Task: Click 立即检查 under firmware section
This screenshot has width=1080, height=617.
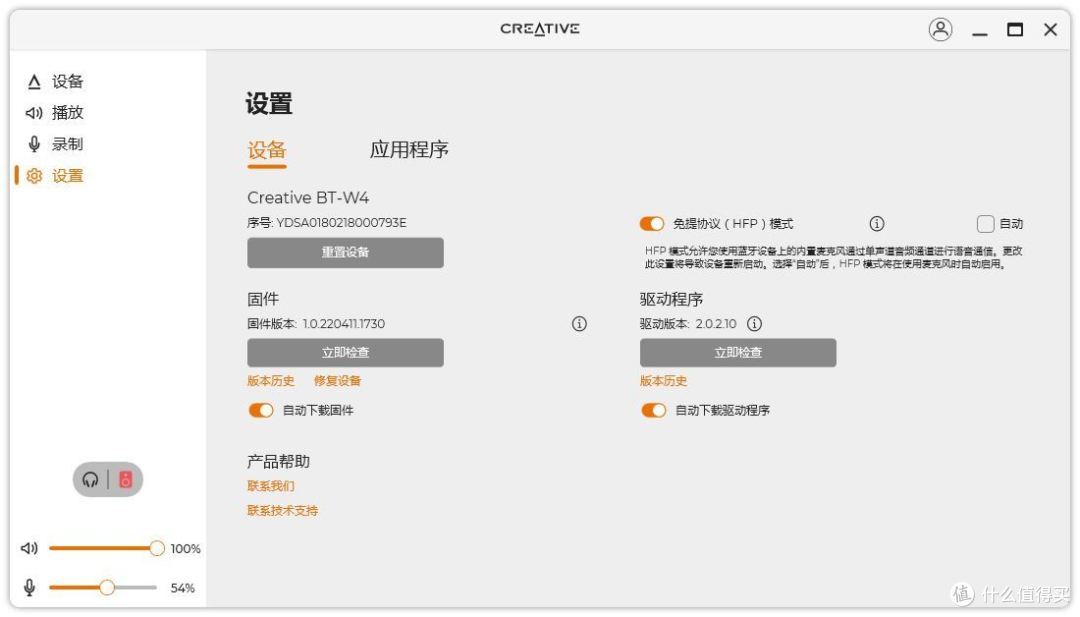Action: tap(345, 353)
